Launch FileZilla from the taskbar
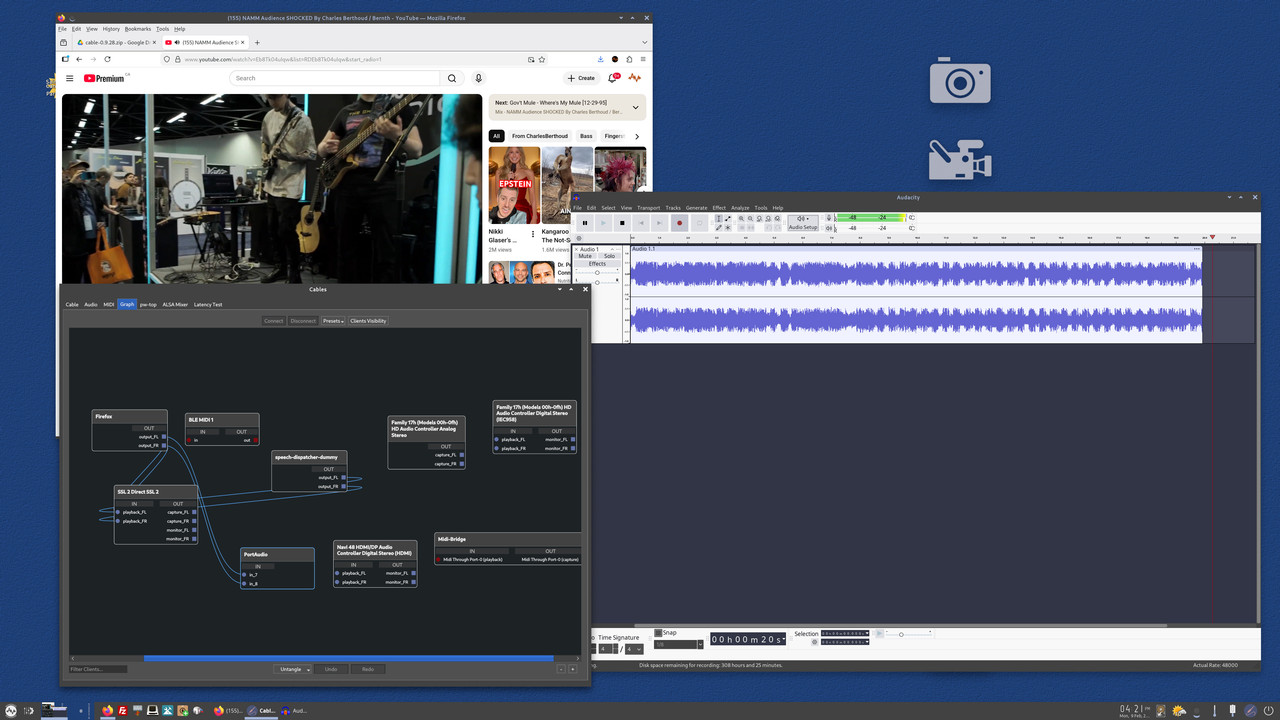1280x720 pixels. (x=122, y=711)
